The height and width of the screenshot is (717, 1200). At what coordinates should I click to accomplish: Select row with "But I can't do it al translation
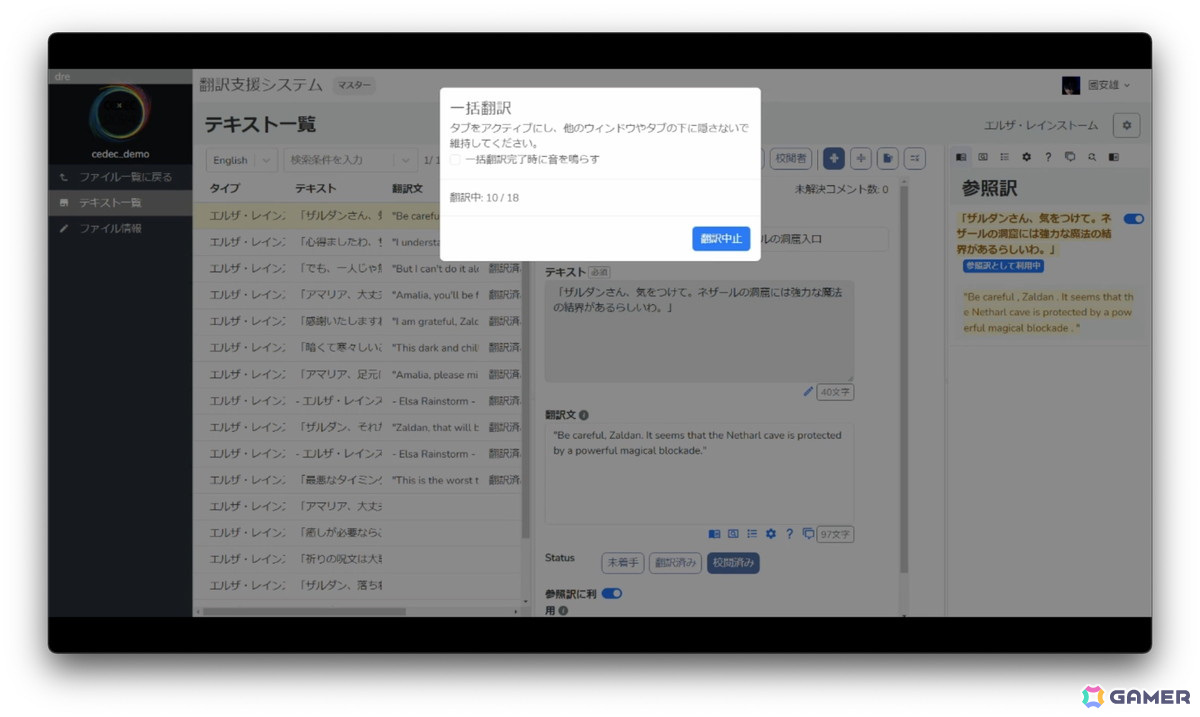[358, 269]
